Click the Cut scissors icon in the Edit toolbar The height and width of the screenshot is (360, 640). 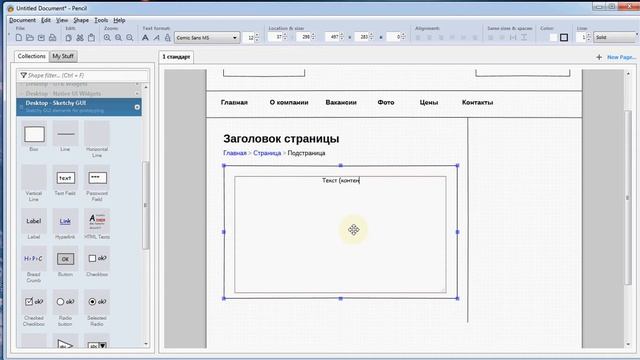pos(80,38)
